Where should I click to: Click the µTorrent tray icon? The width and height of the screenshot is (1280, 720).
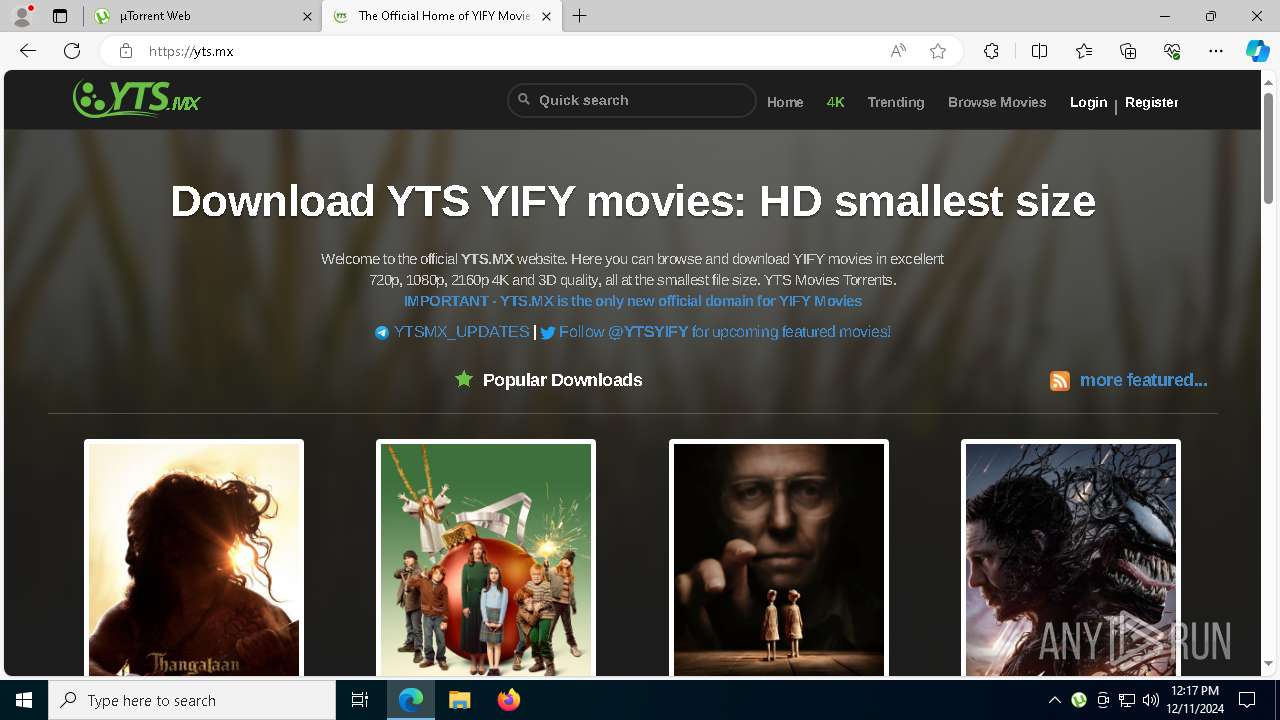coord(1079,700)
